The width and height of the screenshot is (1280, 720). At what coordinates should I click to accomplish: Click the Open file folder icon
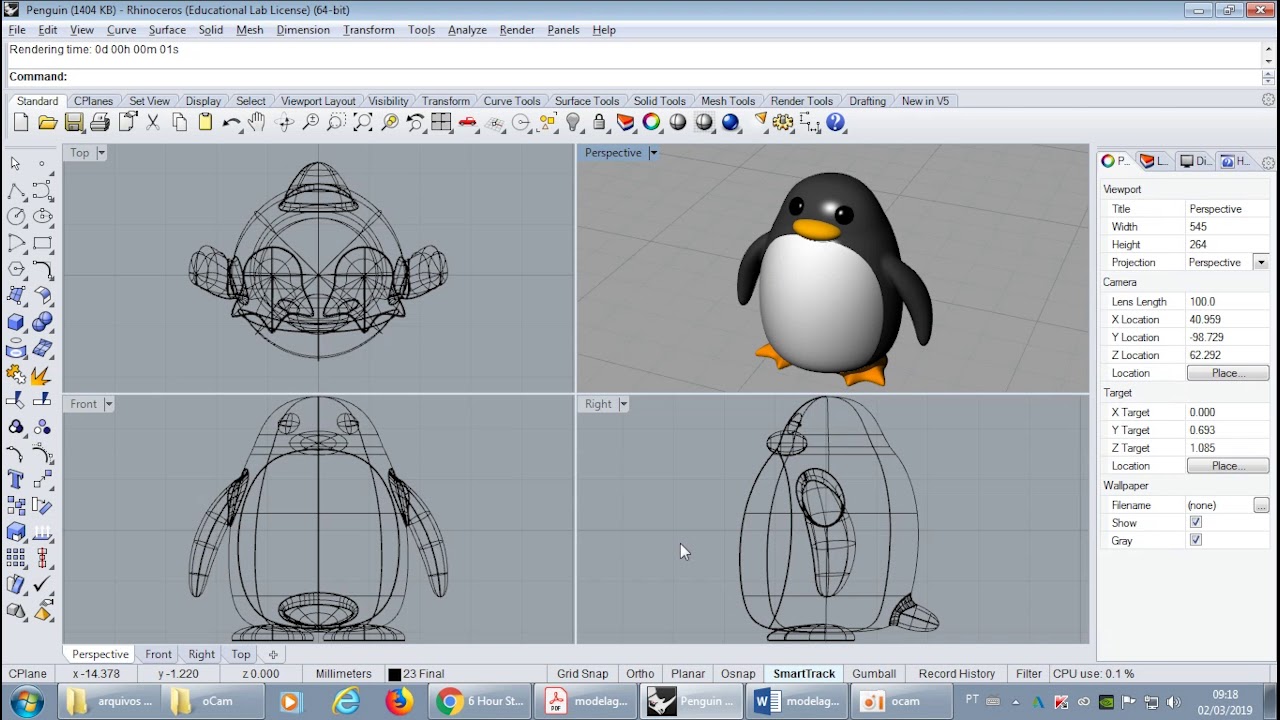(x=47, y=122)
